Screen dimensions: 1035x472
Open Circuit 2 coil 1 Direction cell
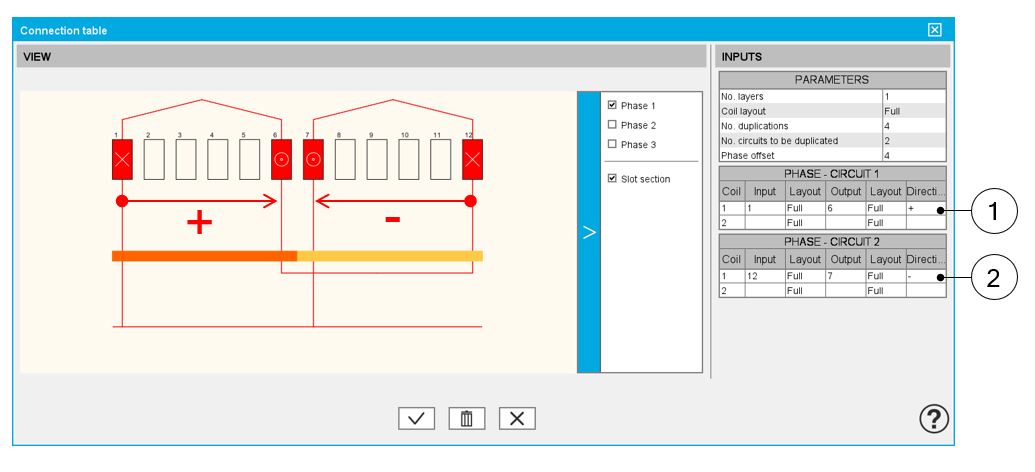[x=925, y=275]
